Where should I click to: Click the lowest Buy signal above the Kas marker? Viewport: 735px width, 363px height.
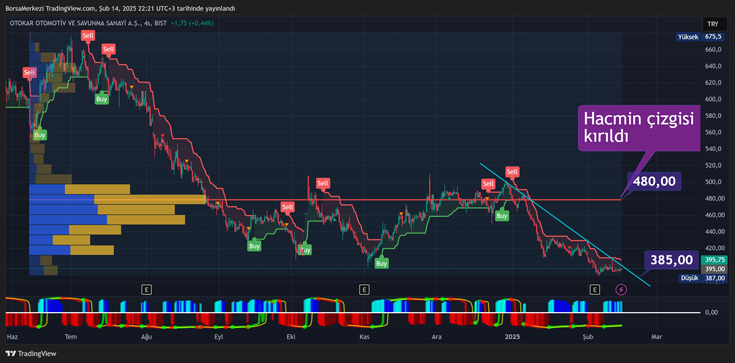pyautogui.click(x=382, y=264)
